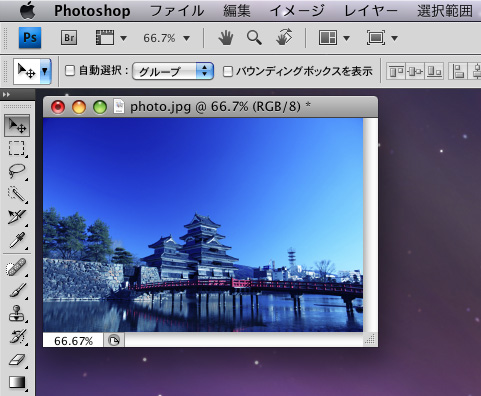Click the status bar info icon button
The image size is (481, 396).
(114, 341)
